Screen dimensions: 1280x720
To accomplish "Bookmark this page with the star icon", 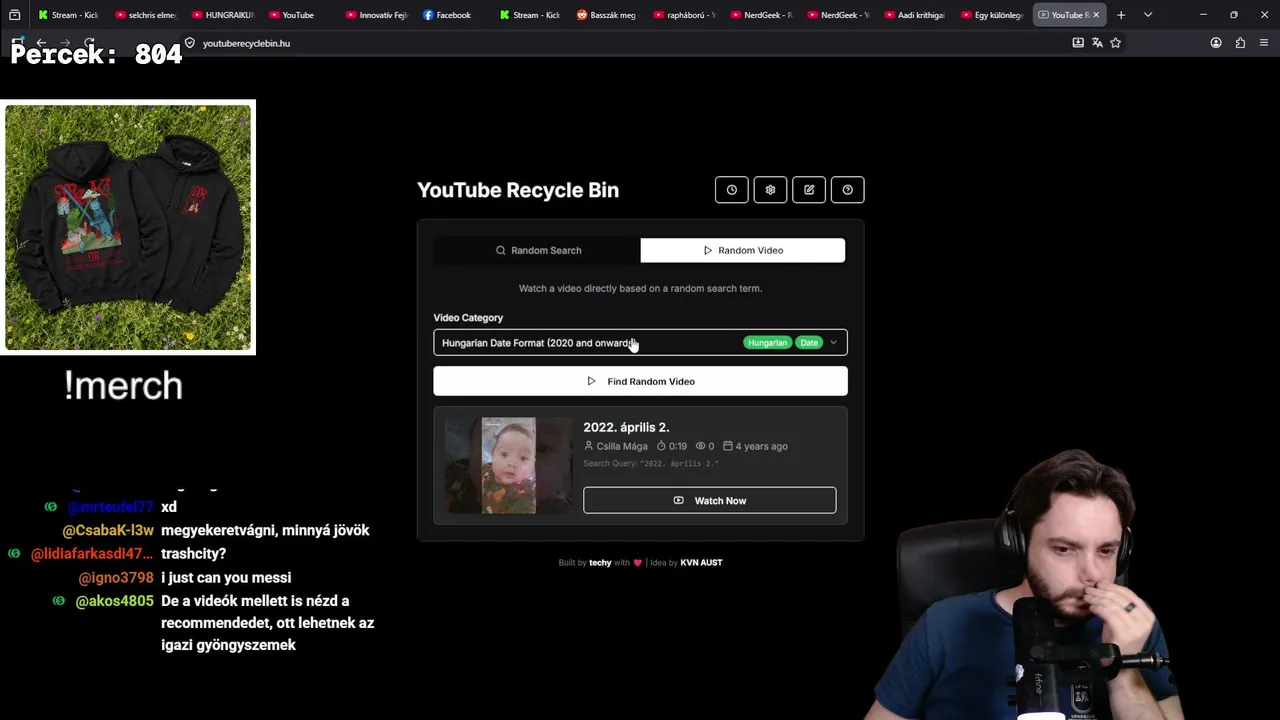I will click(x=1116, y=43).
